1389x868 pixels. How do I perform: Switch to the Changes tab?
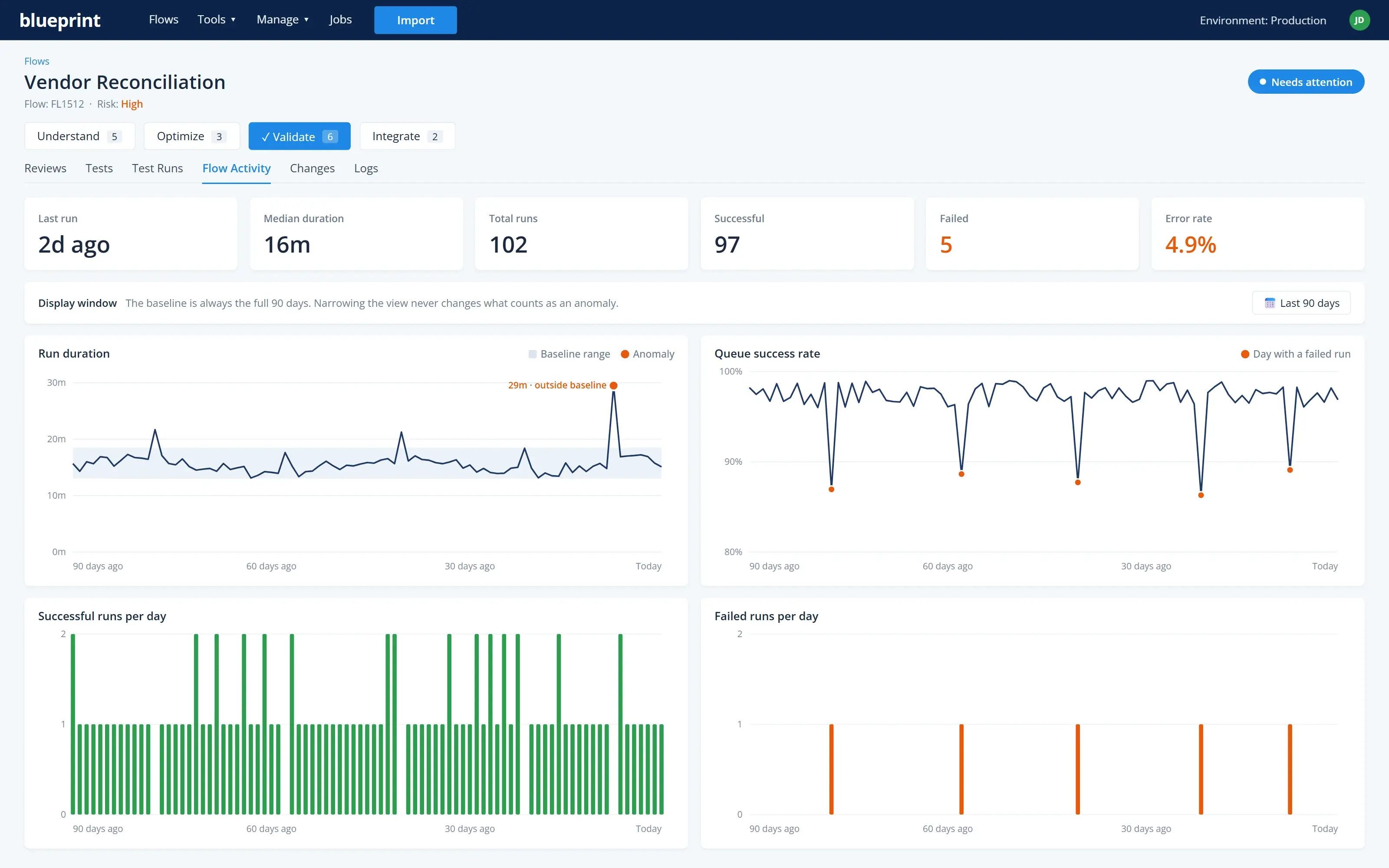[x=312, y=168]
